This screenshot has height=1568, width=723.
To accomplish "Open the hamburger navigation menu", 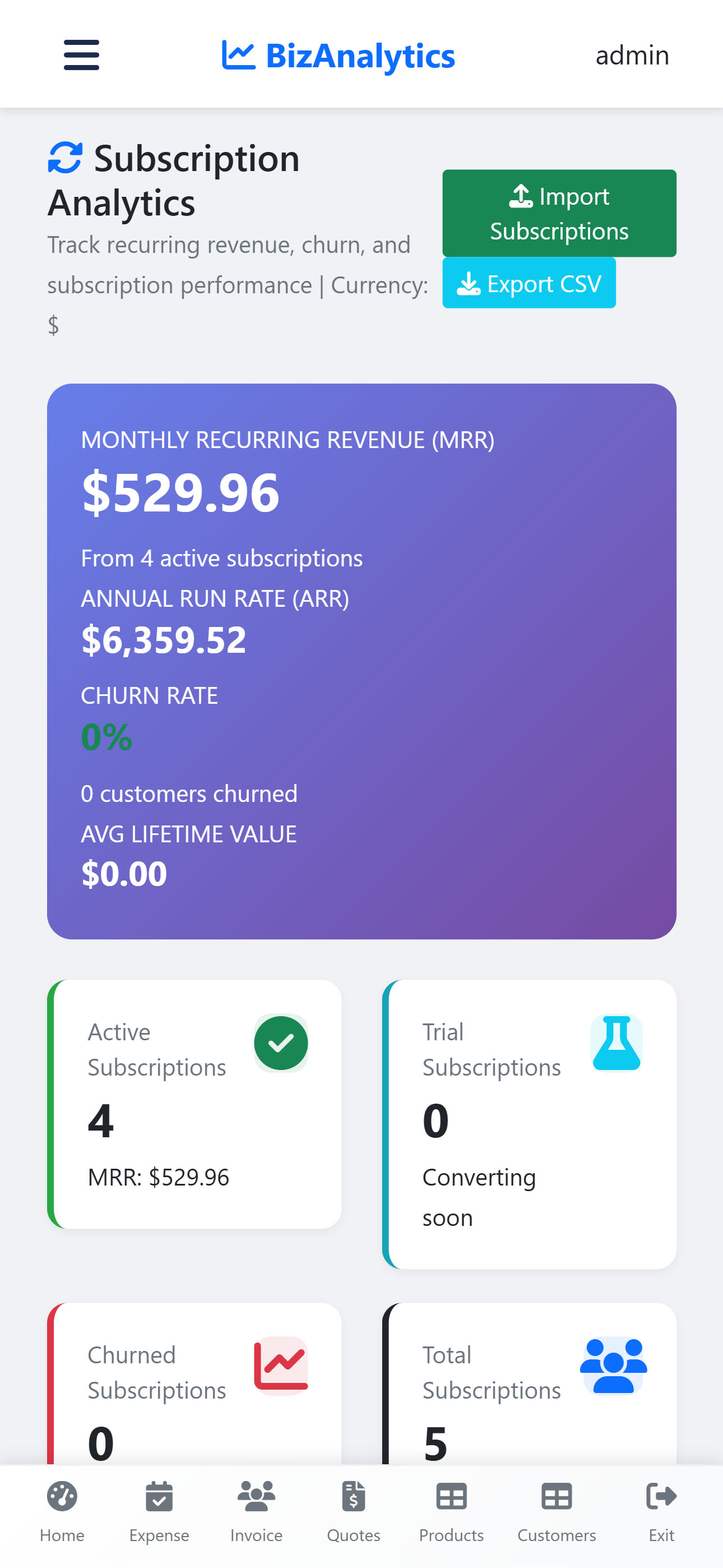I will point(82,55).
